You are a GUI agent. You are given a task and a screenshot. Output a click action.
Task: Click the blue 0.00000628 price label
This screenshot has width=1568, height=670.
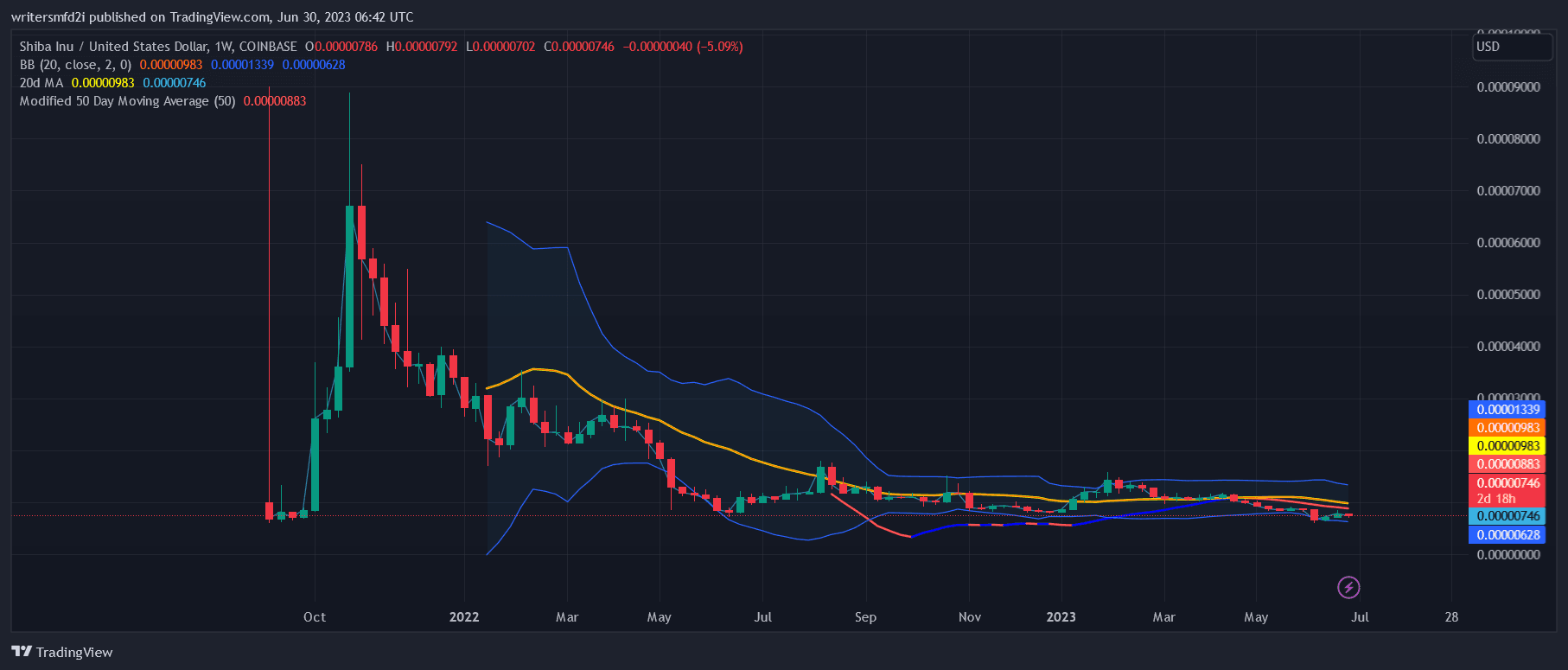1507,535
